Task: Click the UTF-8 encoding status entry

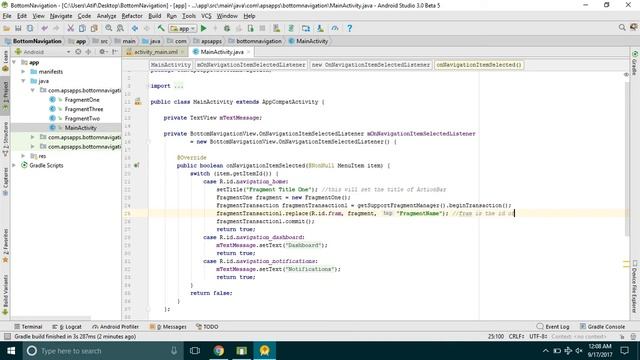Action: (x=538, y=336)
